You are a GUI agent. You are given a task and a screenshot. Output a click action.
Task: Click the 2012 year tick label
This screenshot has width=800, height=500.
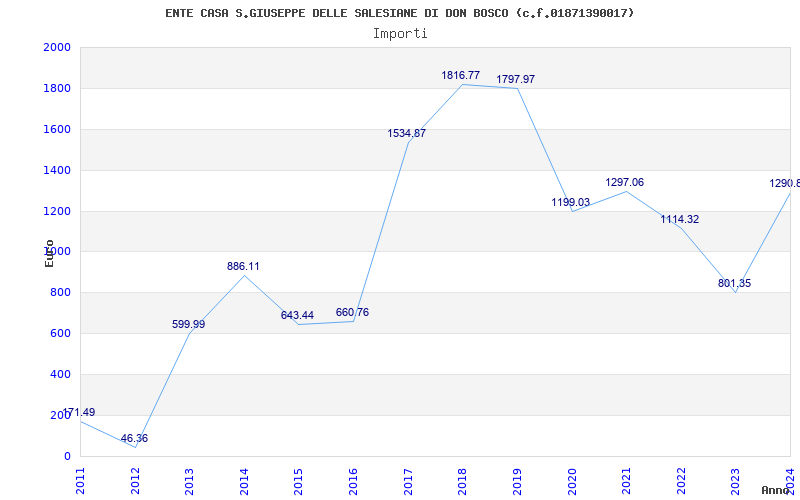click(x=135, y=481)
